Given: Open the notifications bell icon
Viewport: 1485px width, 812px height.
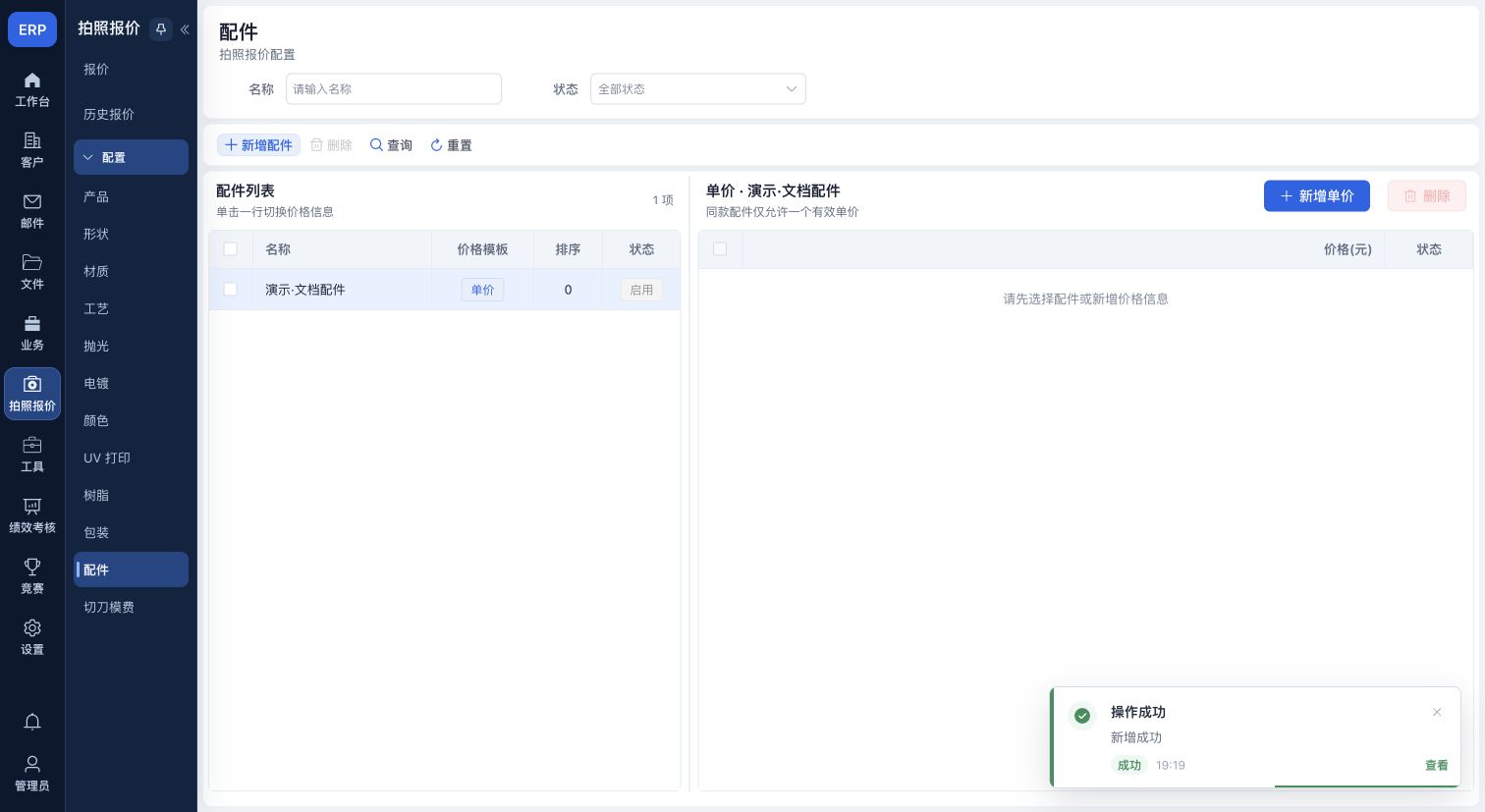Looking at the screenshot, I should point(32,722).
